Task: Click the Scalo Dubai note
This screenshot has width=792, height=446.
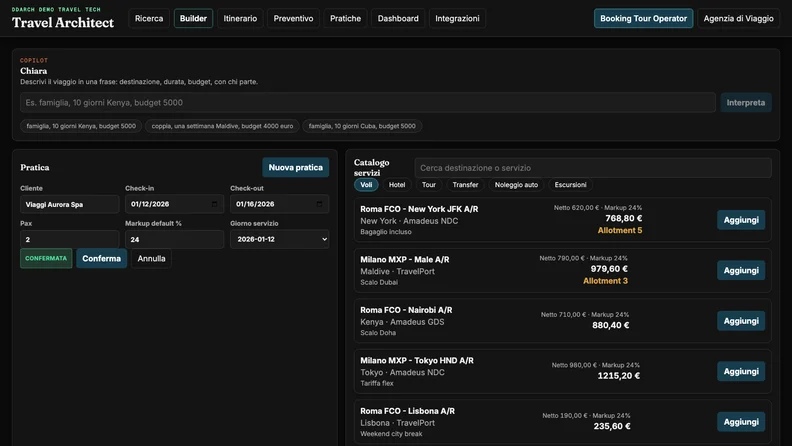Action: [x=379, y=282]
